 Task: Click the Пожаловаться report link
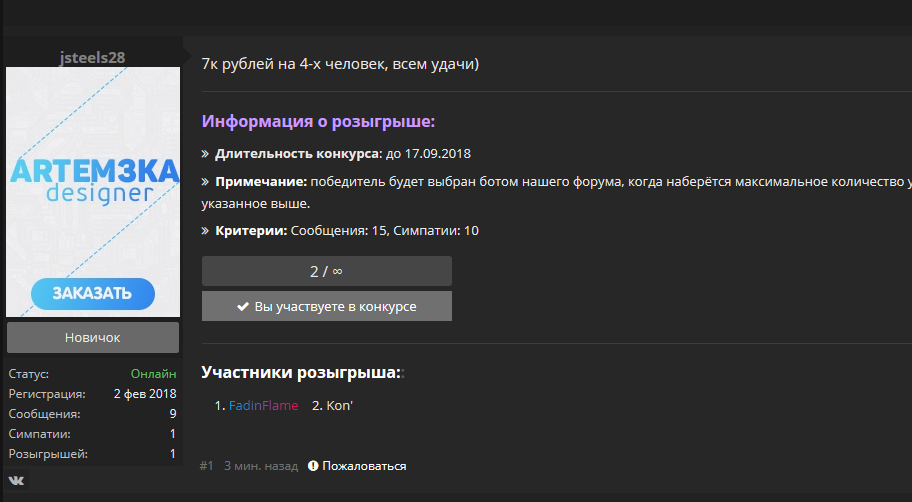coord(364,466)
